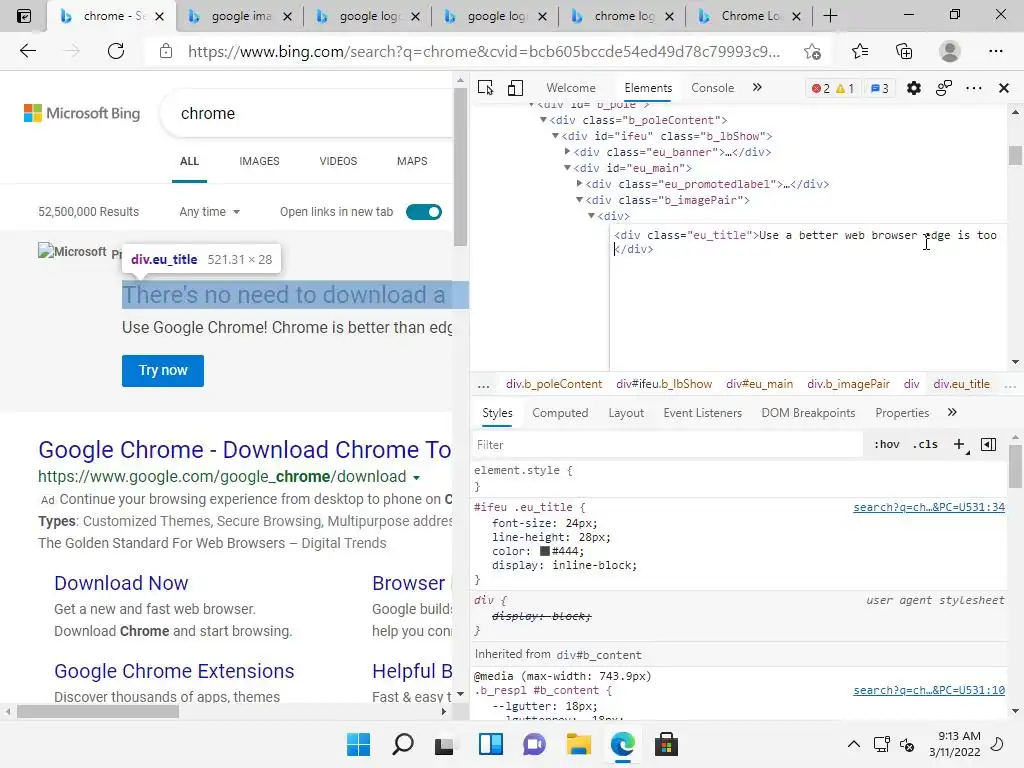Open the Layout pane tab

[626, 413]
